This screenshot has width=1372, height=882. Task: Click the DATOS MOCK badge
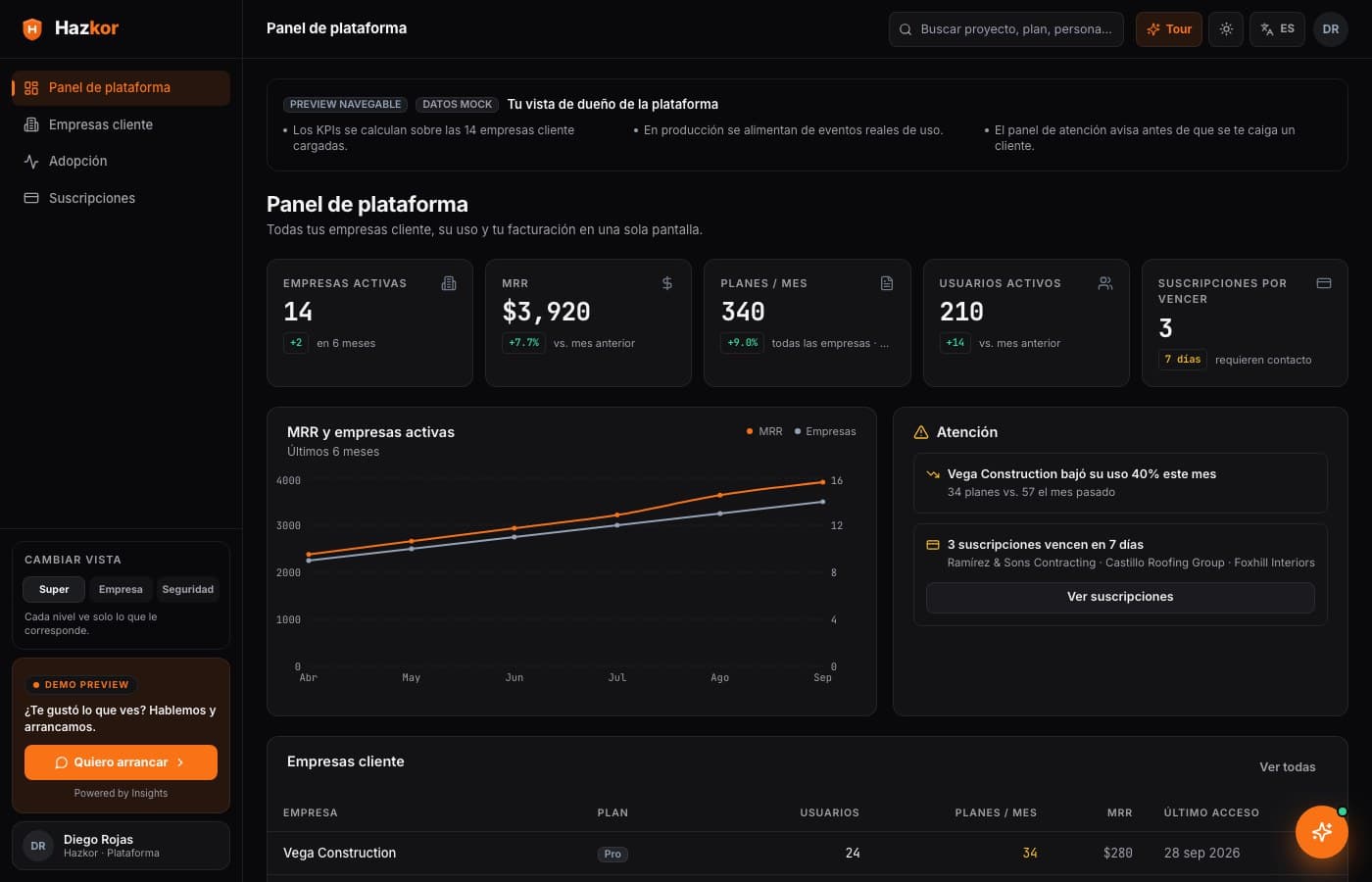pyautogui.click(x=458, y=104)
